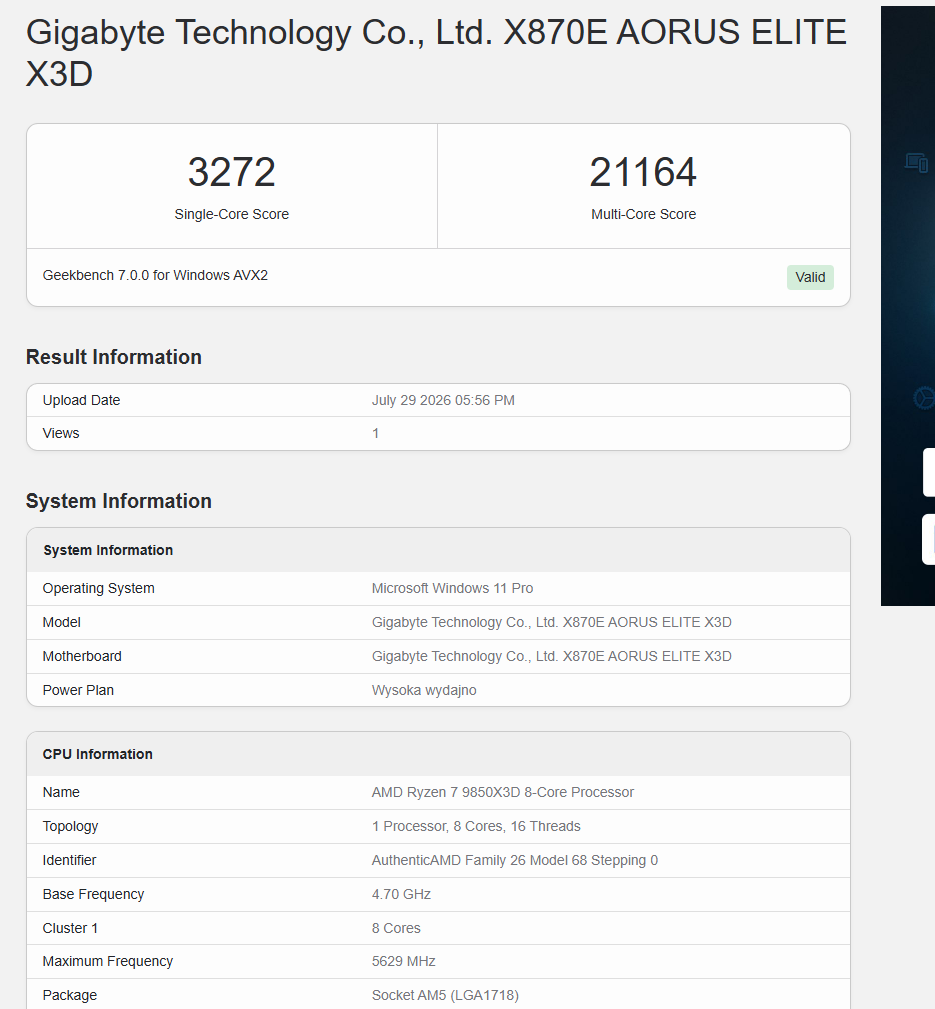This screenshot has height=1009, width=935.
Task: Click the large System Information section heading
Action: [x=118, y=501]
